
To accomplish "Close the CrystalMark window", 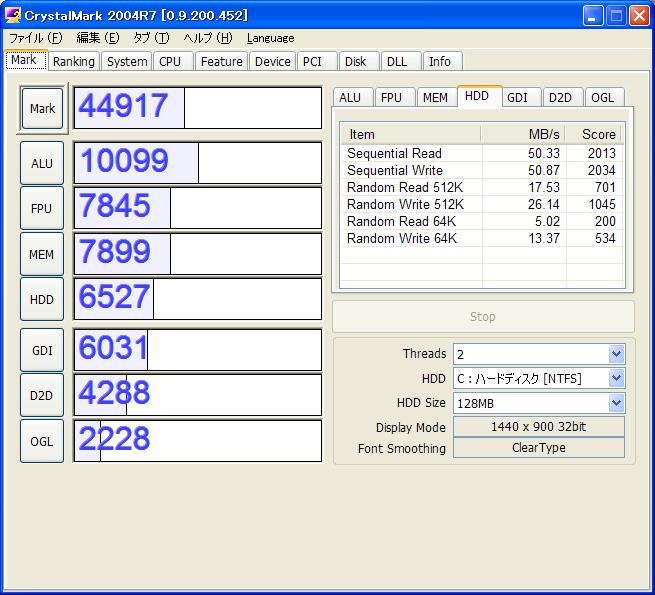I will tap(640, 16).
